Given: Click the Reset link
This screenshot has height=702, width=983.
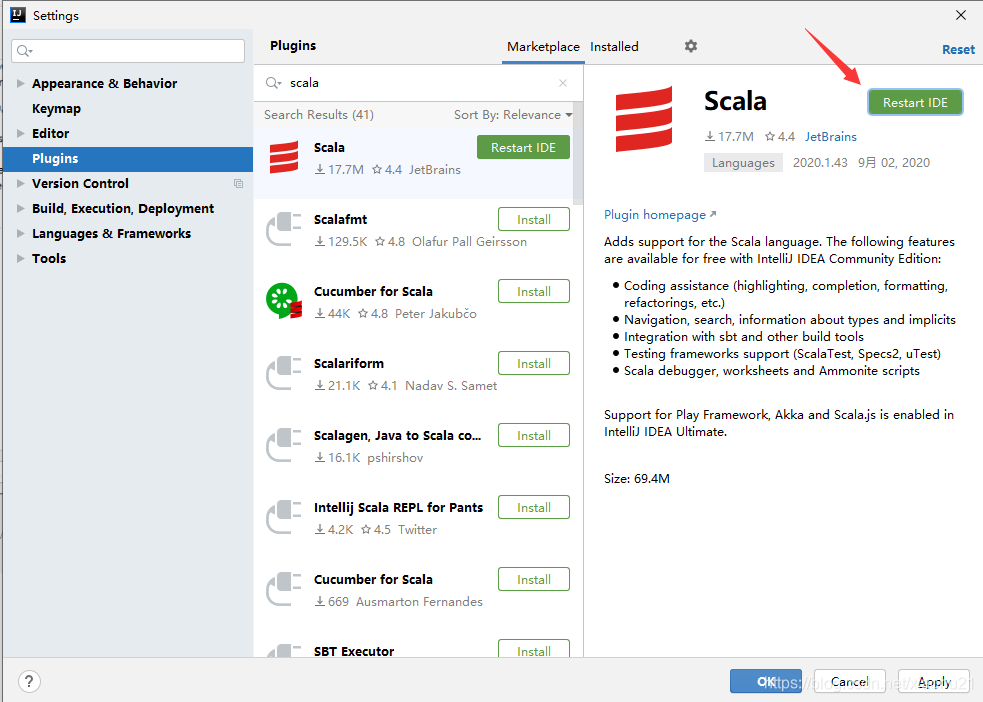Looking at the screenshot, I should point(958,50).
